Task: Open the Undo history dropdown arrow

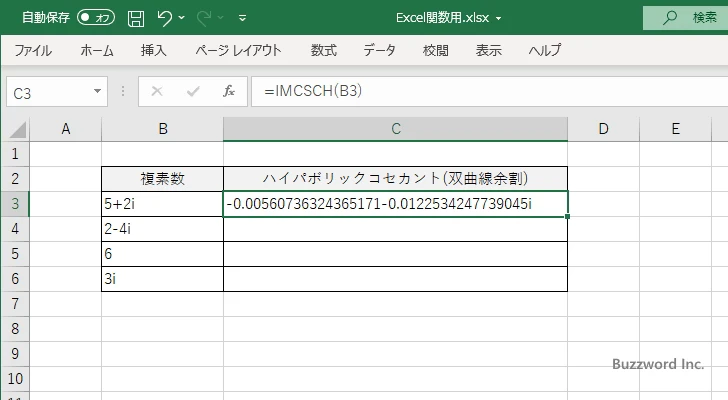Action: tap(182, 18)
